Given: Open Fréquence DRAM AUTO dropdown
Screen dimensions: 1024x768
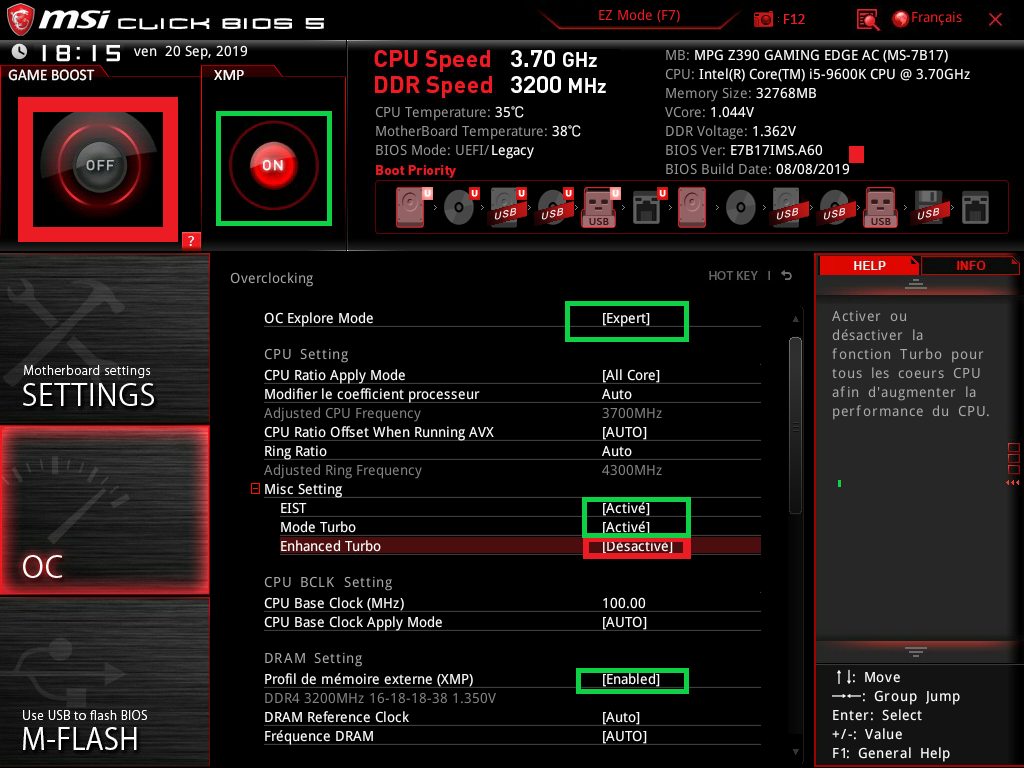Looking at the screenshot, I should point(624,736).
